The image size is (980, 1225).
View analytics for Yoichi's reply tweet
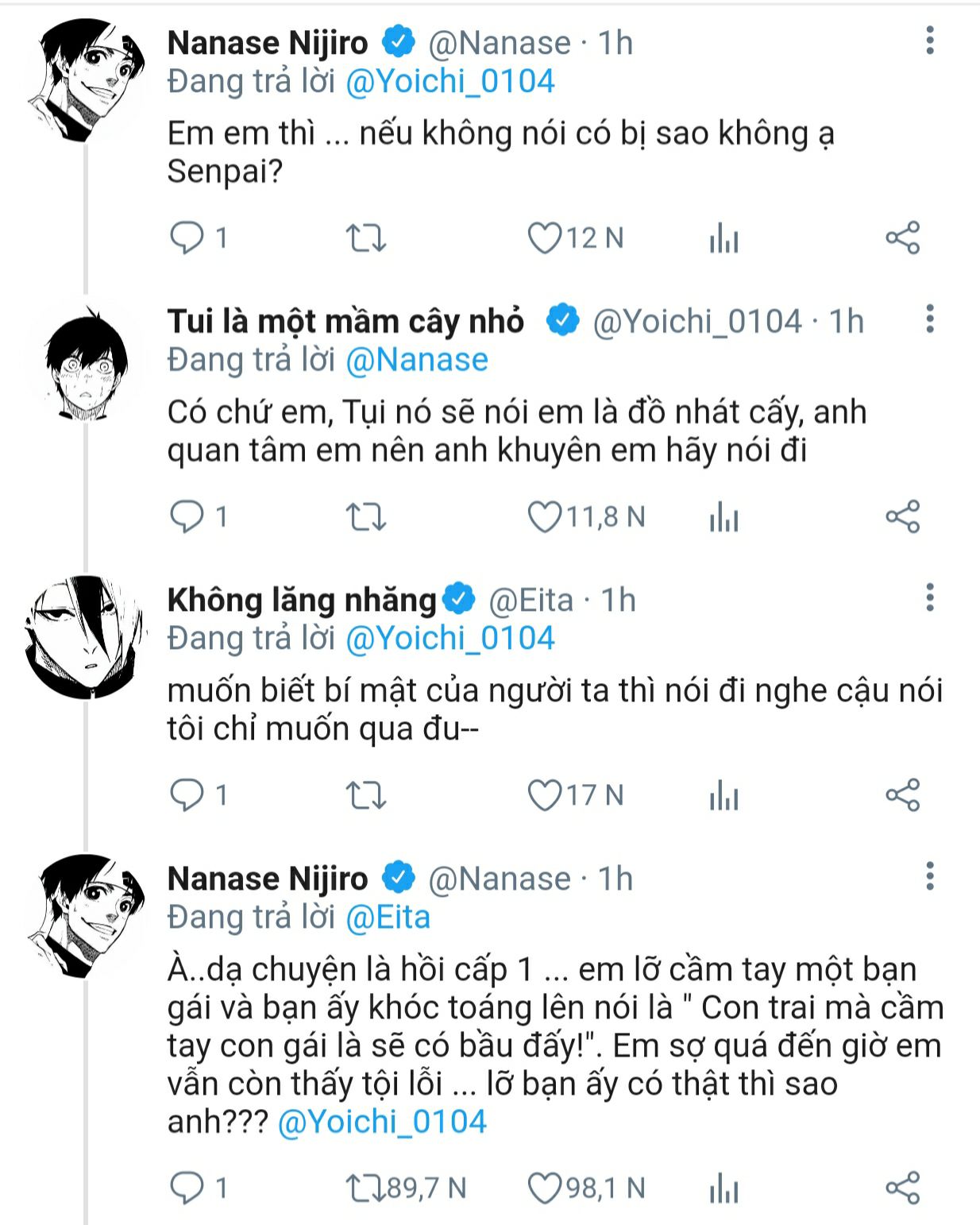723,517
